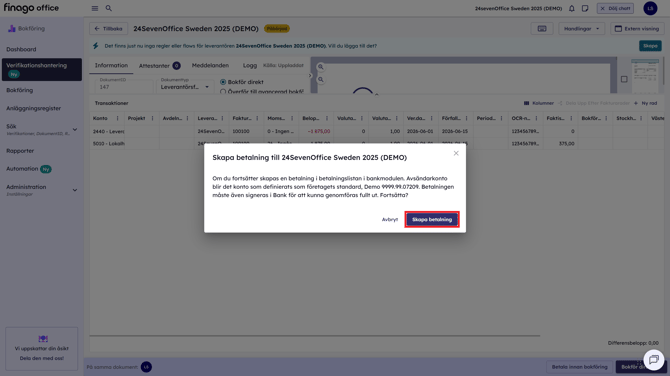
Task: Expand the Administration section chevron
Action: click(x=75, y=190)
